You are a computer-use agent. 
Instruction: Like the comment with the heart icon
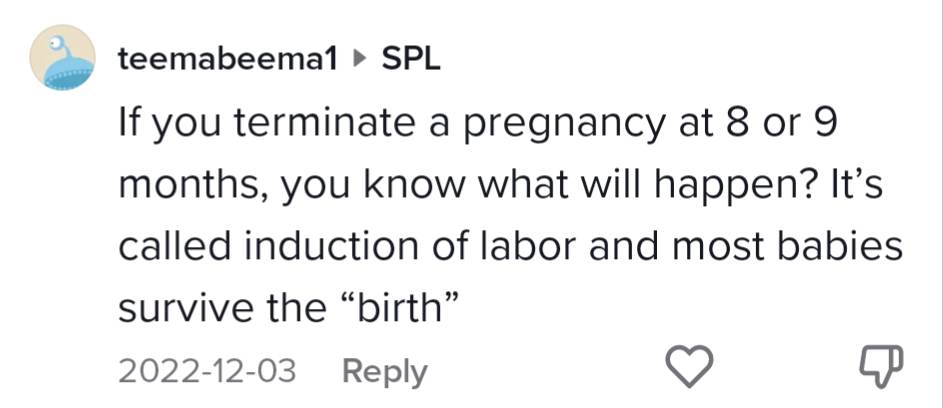(x=689, y=369)
